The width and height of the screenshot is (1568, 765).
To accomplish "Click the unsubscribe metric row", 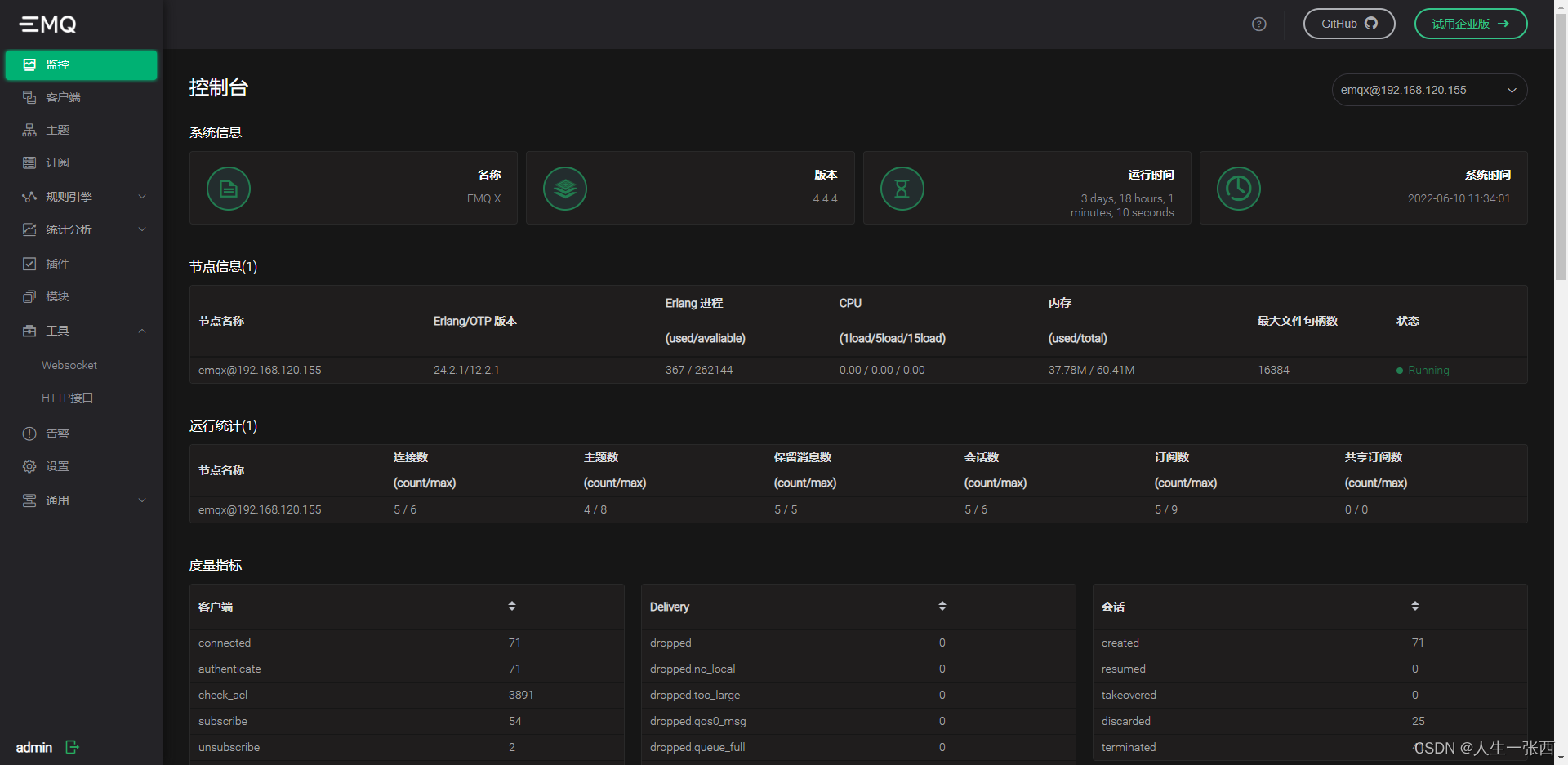I will coord(407,747).
